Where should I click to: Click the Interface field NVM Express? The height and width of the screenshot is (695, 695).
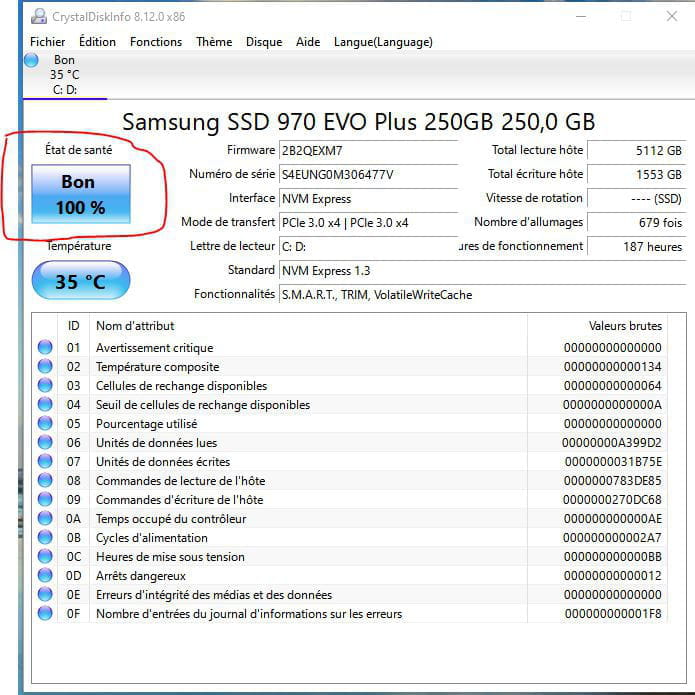(368, 199)
